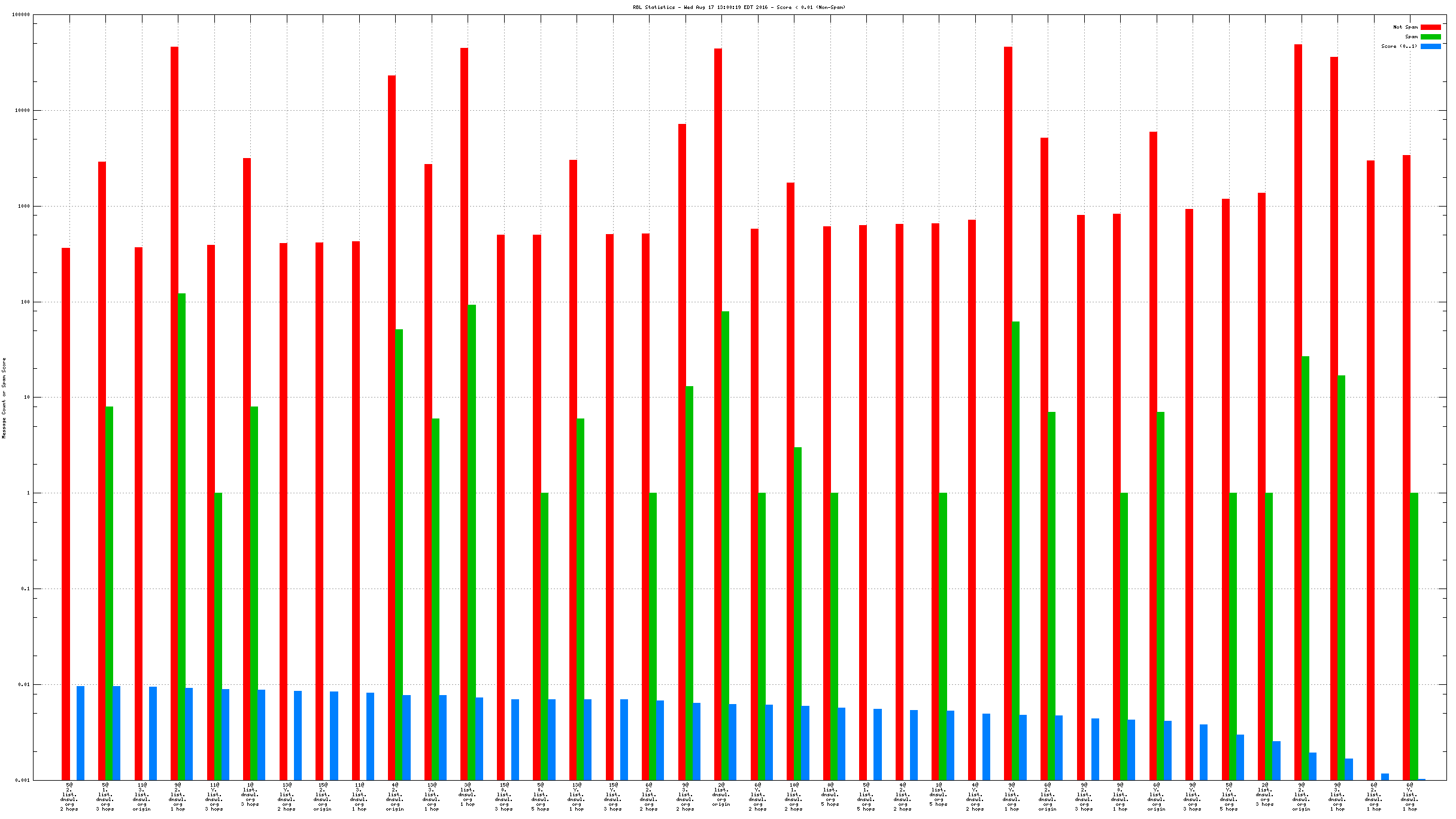The image size is (1456, 819).
Task: Click the vertical 'Message Count or Spam Score' axis label
Action: point(4,398)
